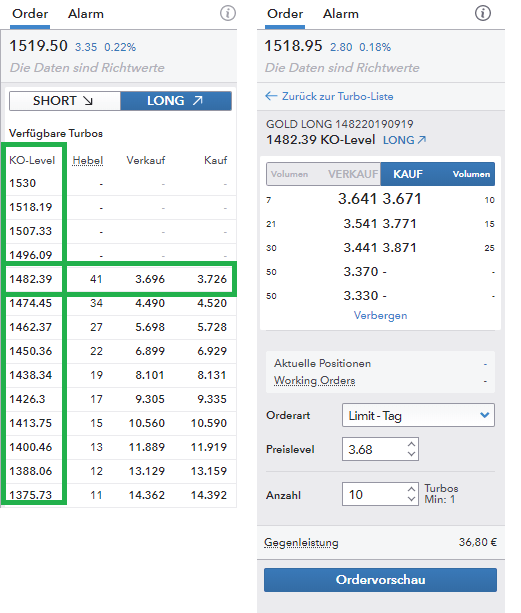Select turbo with KO-Level 1518.19
Screen dimensions: 521x613
[x=119, y=207]
